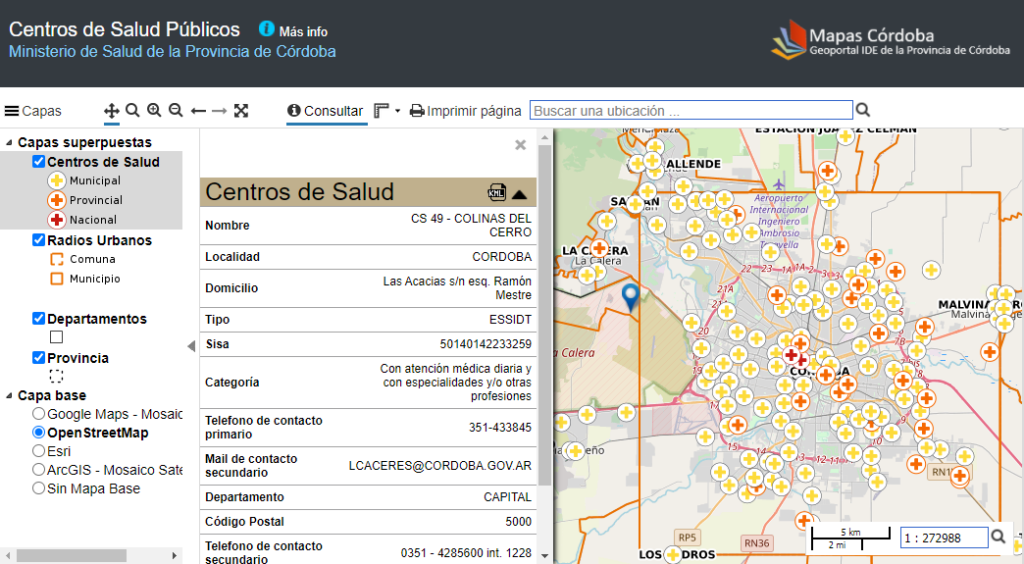Select the zoom box magnifier tool
Image resolution: width=1024 pixels, height=564 pixels.
(133, 110)
